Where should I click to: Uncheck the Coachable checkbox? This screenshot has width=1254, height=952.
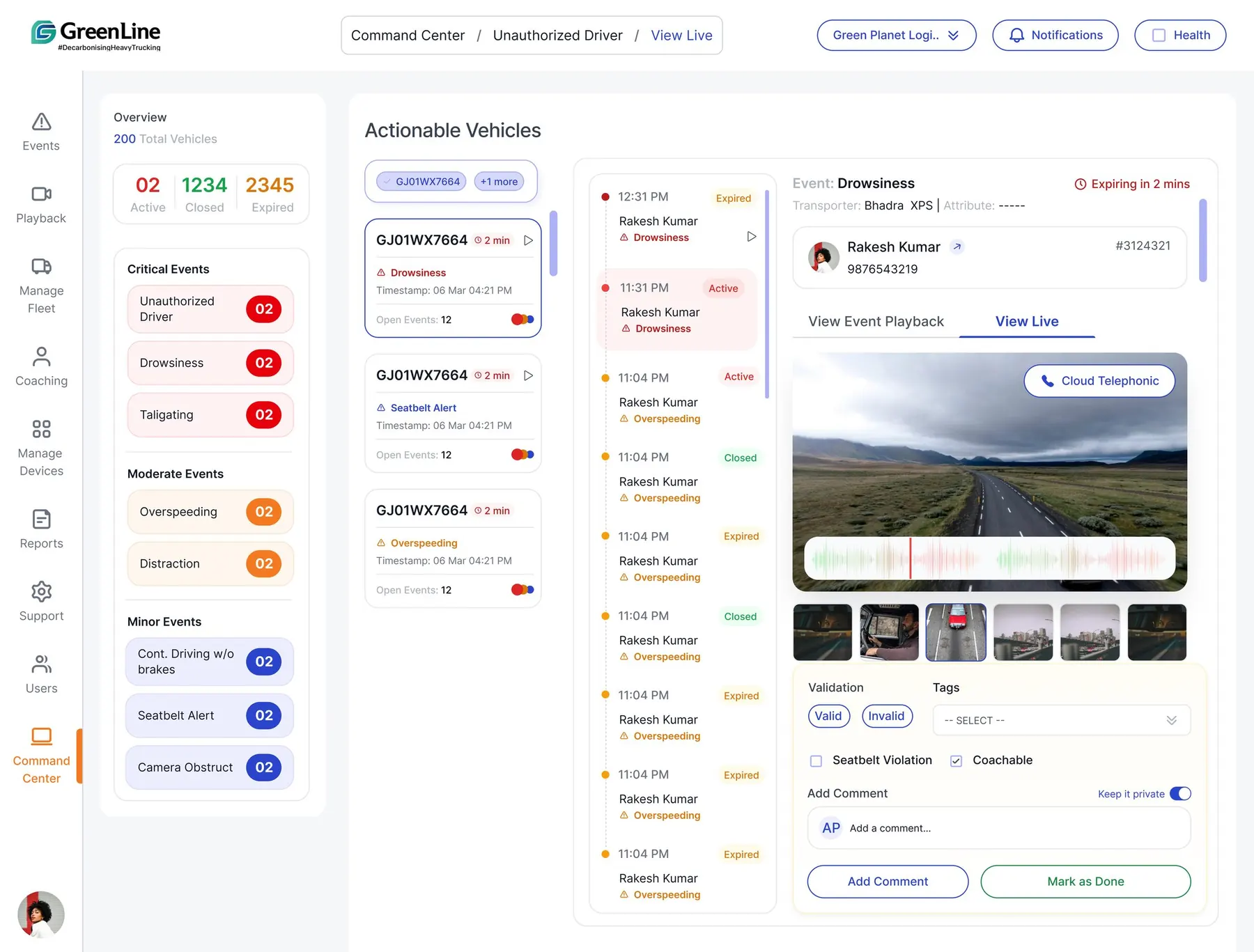pyautogui.click(x=957, y=761)
